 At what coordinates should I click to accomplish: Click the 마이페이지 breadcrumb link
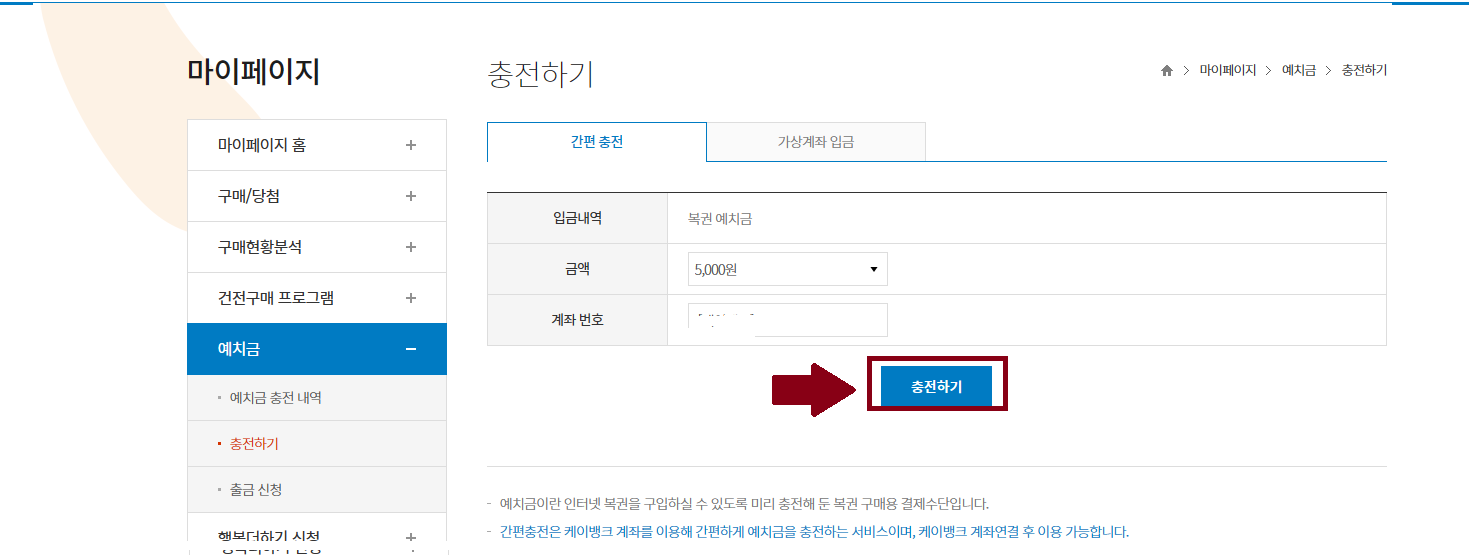click(x=1228, y=71)
